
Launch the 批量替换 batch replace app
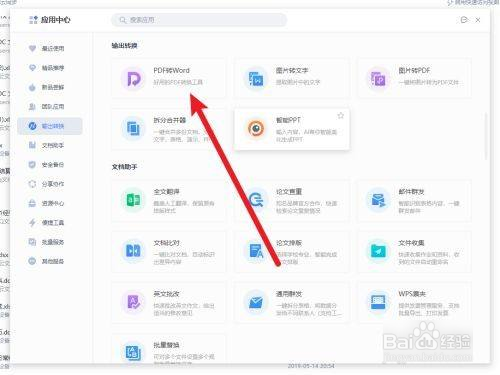169,348
